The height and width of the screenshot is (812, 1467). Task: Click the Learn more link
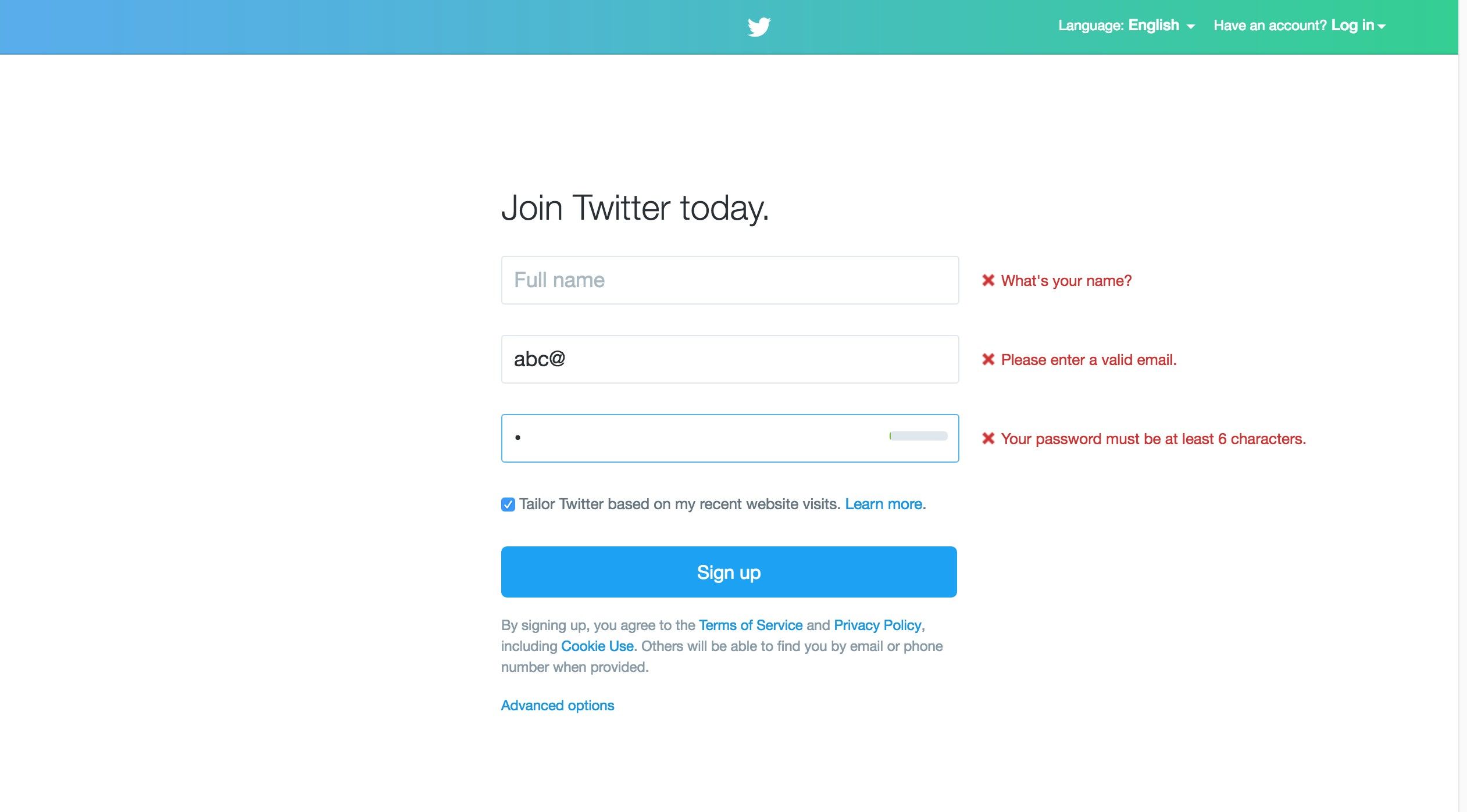(883, 503)
